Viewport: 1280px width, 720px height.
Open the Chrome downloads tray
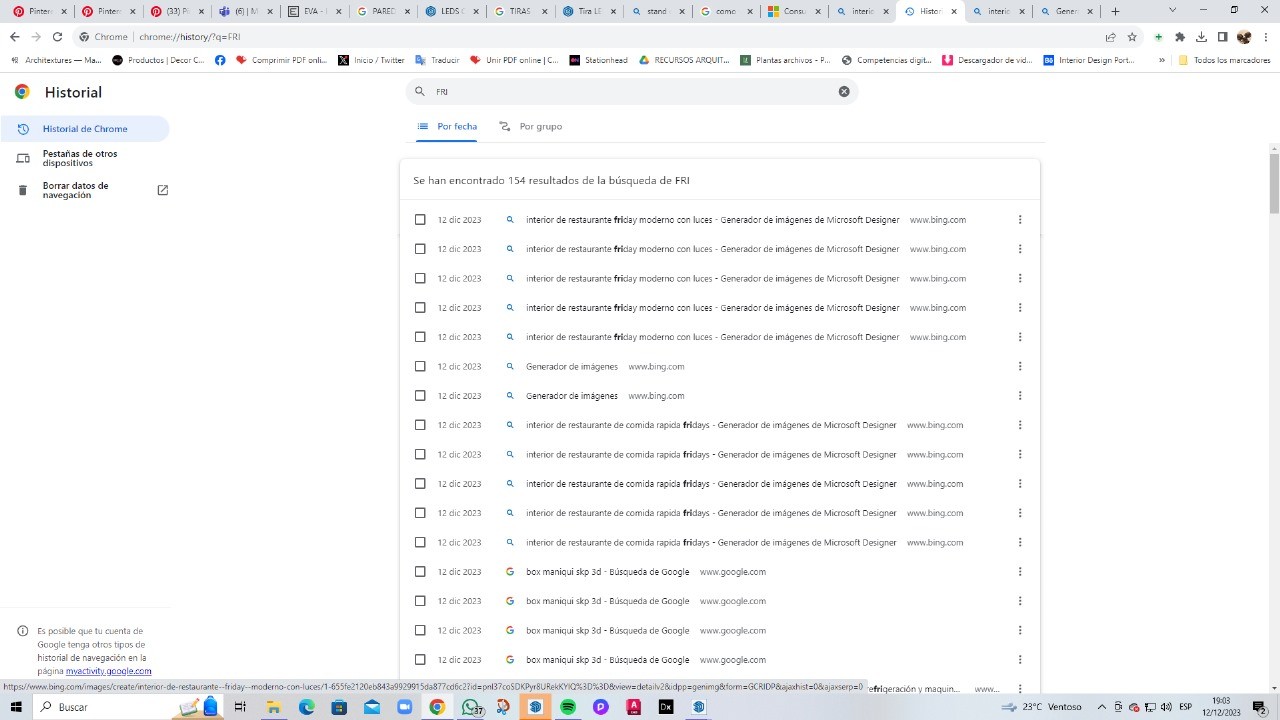click(1201, 37)
